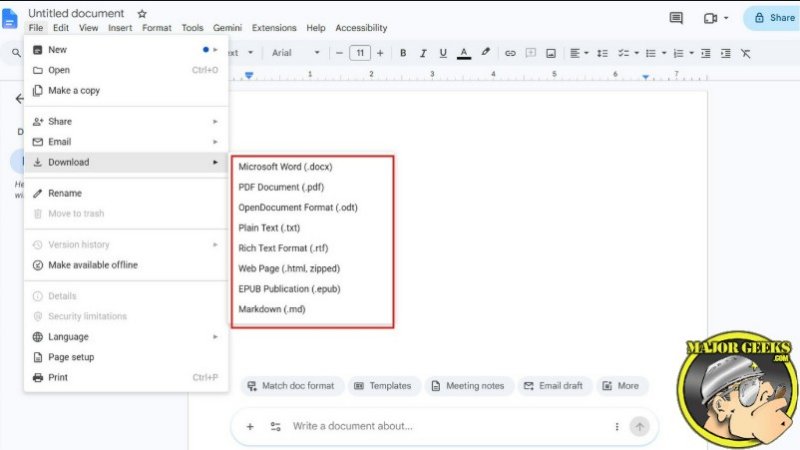
Task: Choose Print from File menu
Action: (126, 378)
